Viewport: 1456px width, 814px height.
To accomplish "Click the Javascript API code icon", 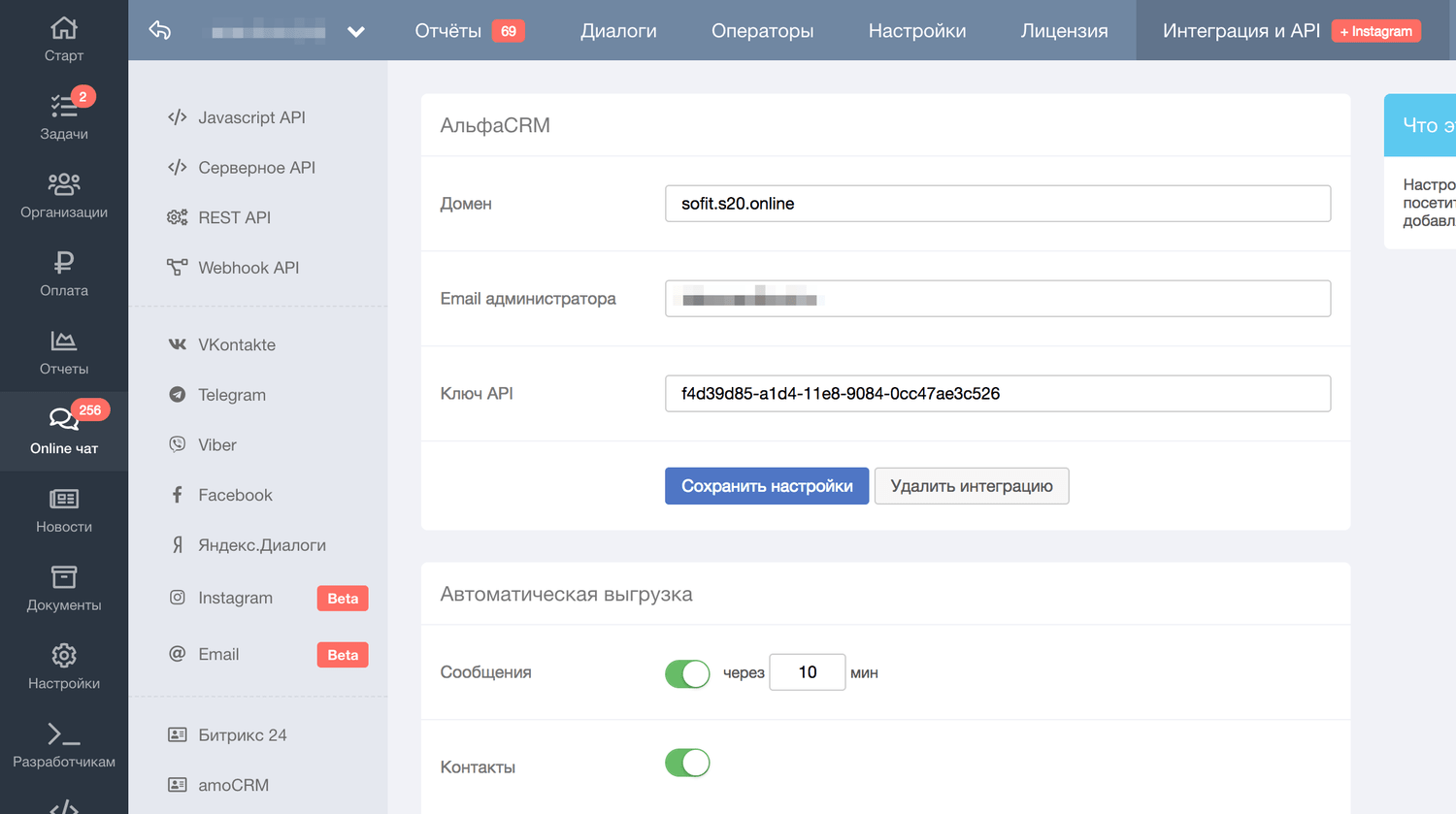I will [177, 117].
